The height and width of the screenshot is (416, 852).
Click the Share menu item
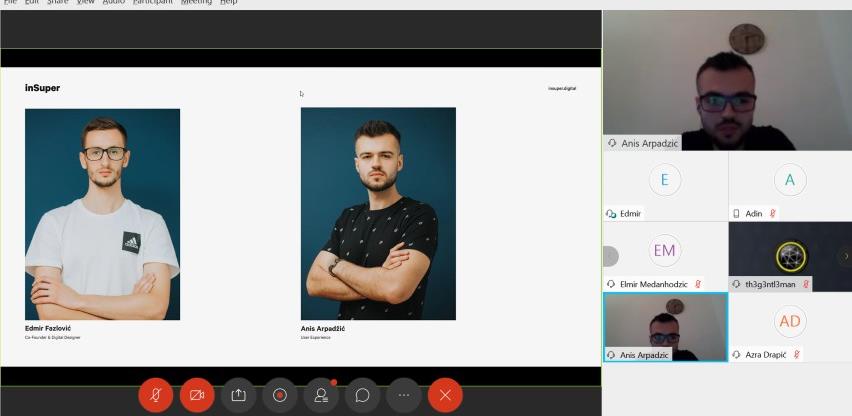coord(58,3)
